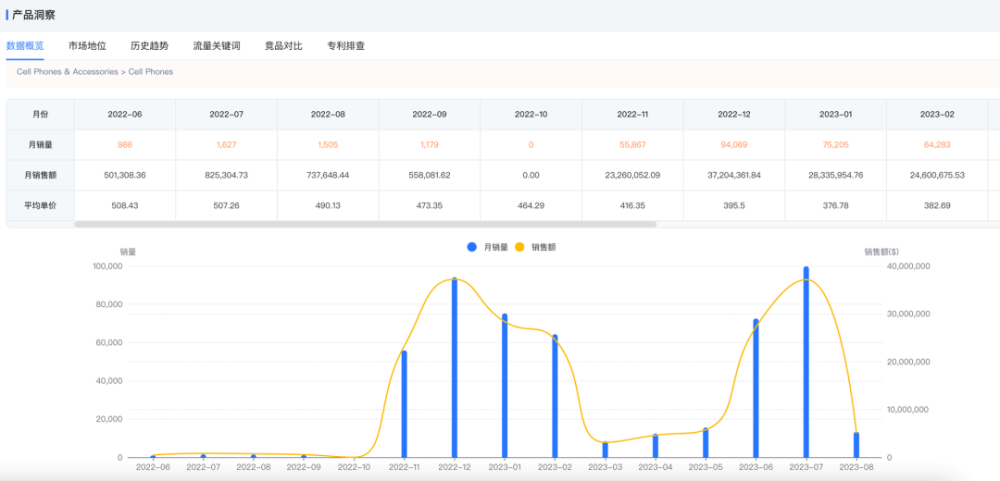
Task: Go to the 竞品对比 tab
Action: (283, 46)
